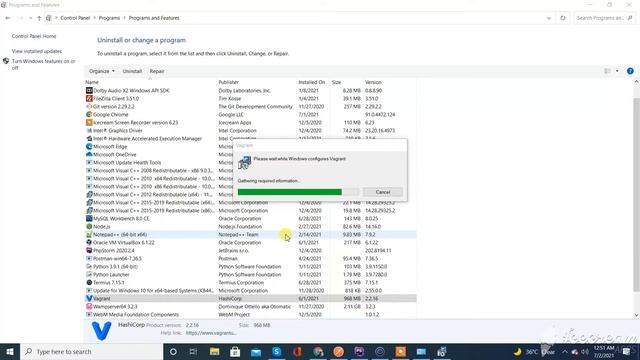Click the Git version 2.29.2.2 icon
The height and width of the screenshot is (360, 640).
89,107
